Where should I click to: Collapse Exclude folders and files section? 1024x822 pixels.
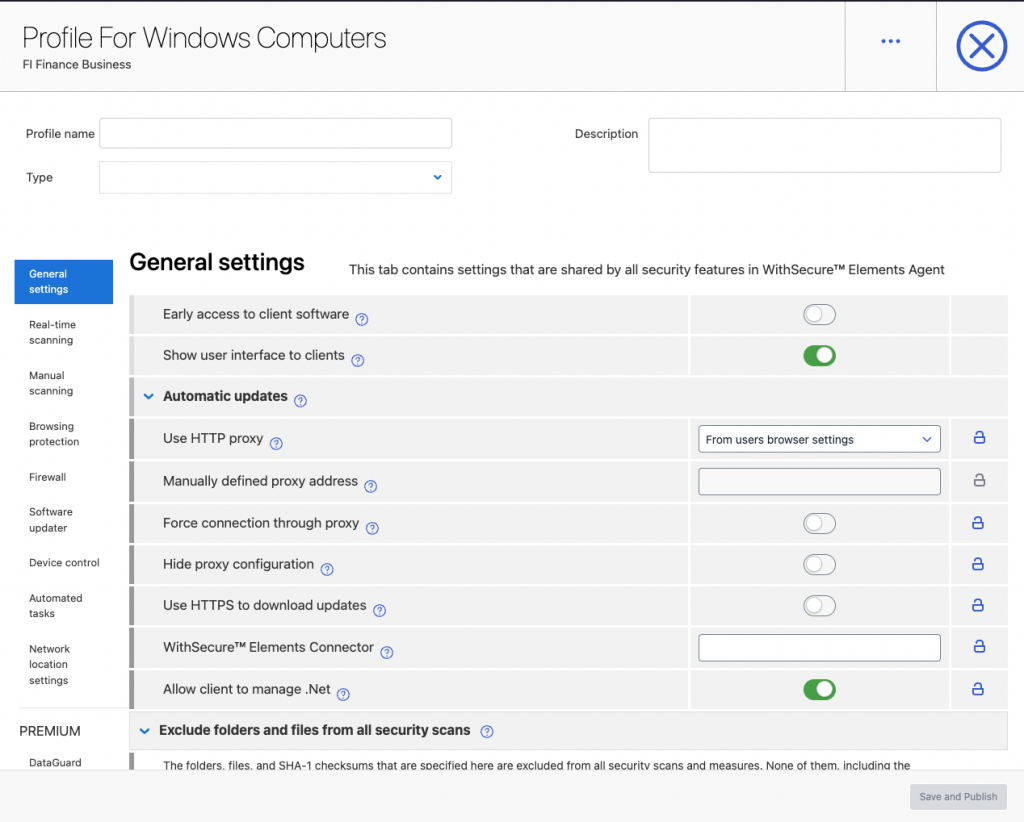click(x=145, y=731)
